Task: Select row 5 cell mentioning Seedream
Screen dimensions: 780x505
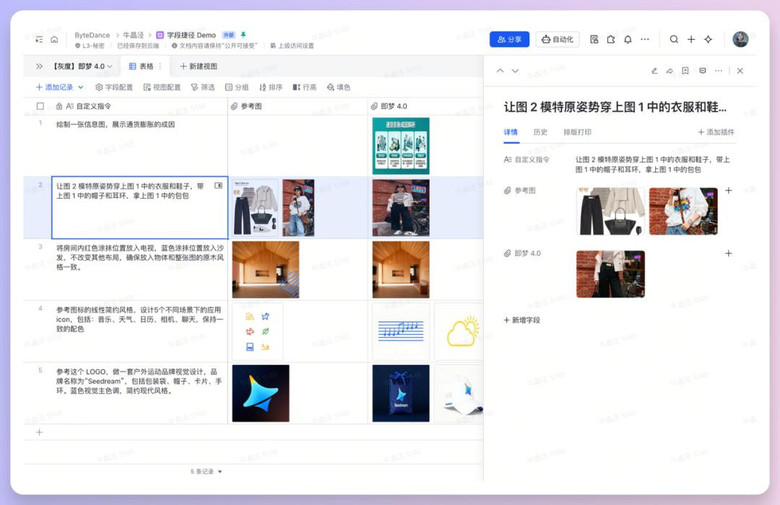Action: [x=139, y=393]
